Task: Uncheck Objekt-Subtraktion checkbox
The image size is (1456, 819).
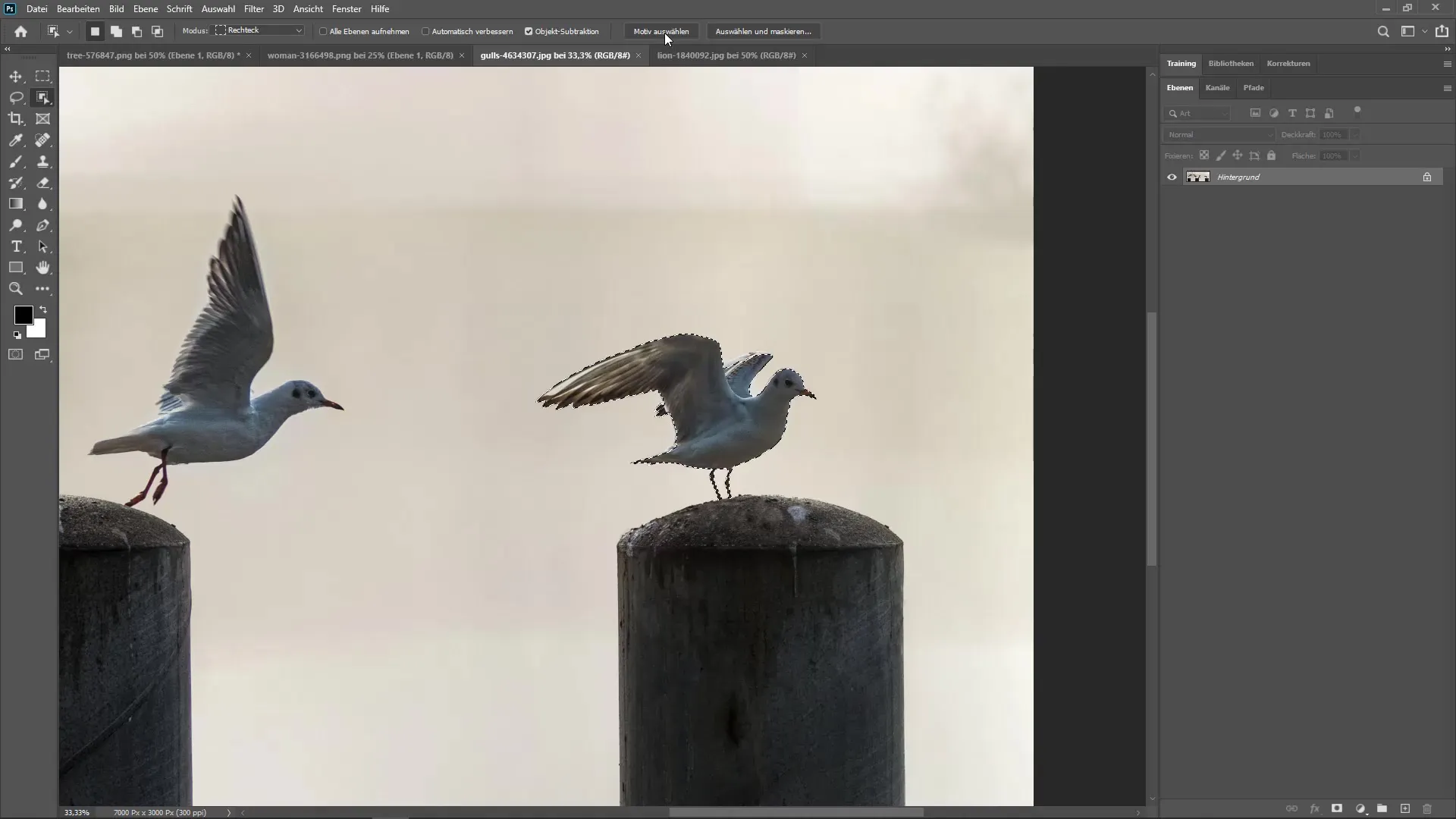Action: pyautogui.click(x=529, y=32)
